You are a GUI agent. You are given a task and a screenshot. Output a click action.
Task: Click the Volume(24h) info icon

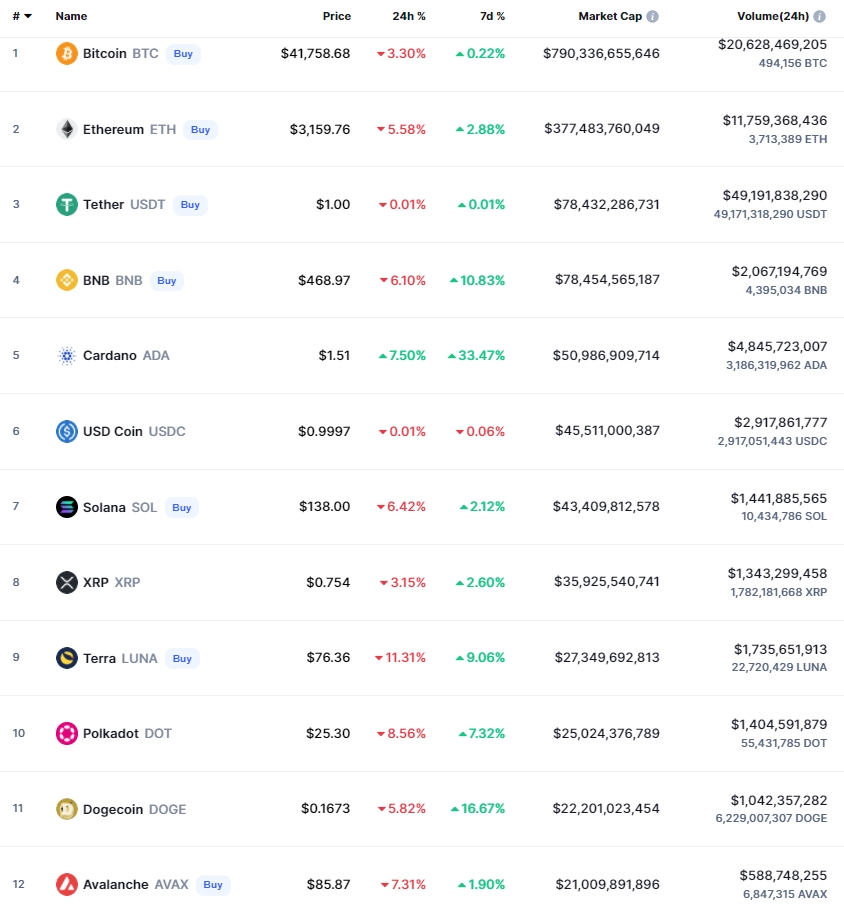[x=819, y=16]
